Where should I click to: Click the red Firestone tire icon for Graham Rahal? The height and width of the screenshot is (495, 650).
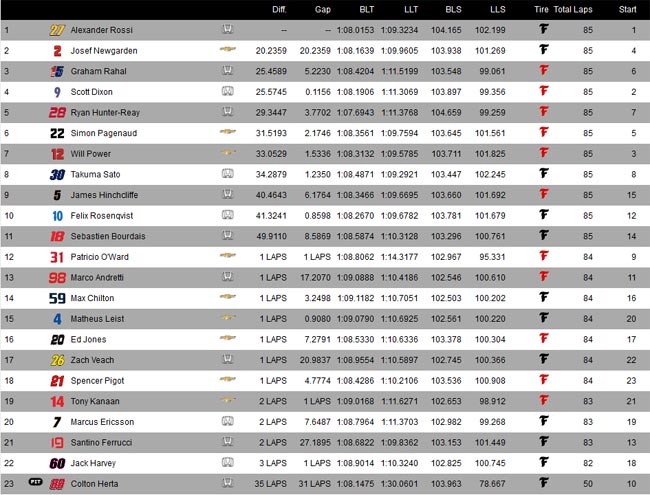pyautogui.click(x=544, y=70)
